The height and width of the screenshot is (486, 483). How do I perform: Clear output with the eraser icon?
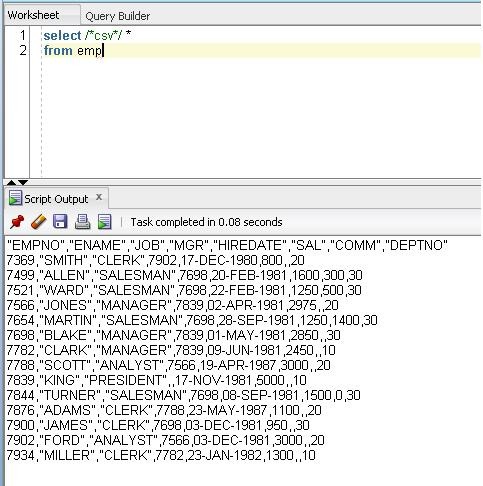click(x=38, y=222)
